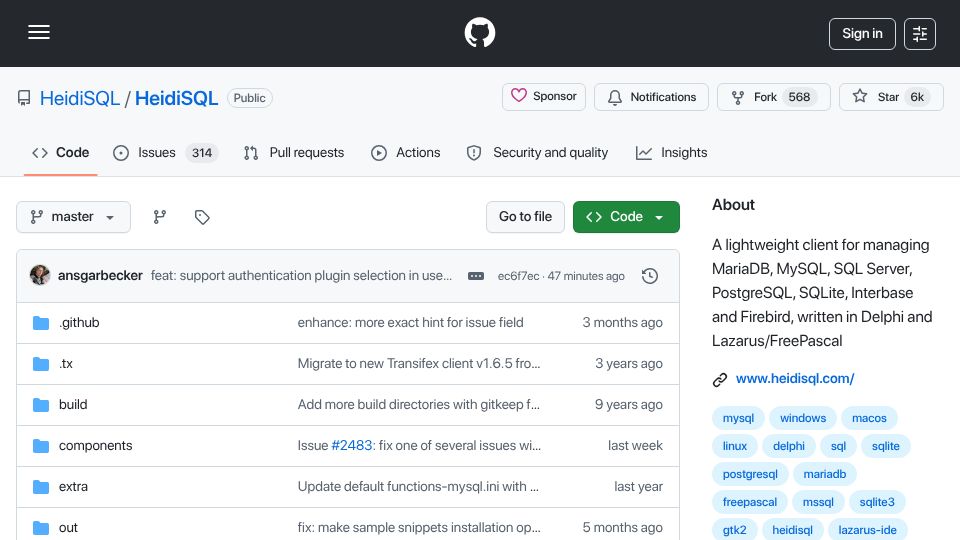Open ansgarbecker author link
The image size is (960, 540).
click(x=100, y=276)
